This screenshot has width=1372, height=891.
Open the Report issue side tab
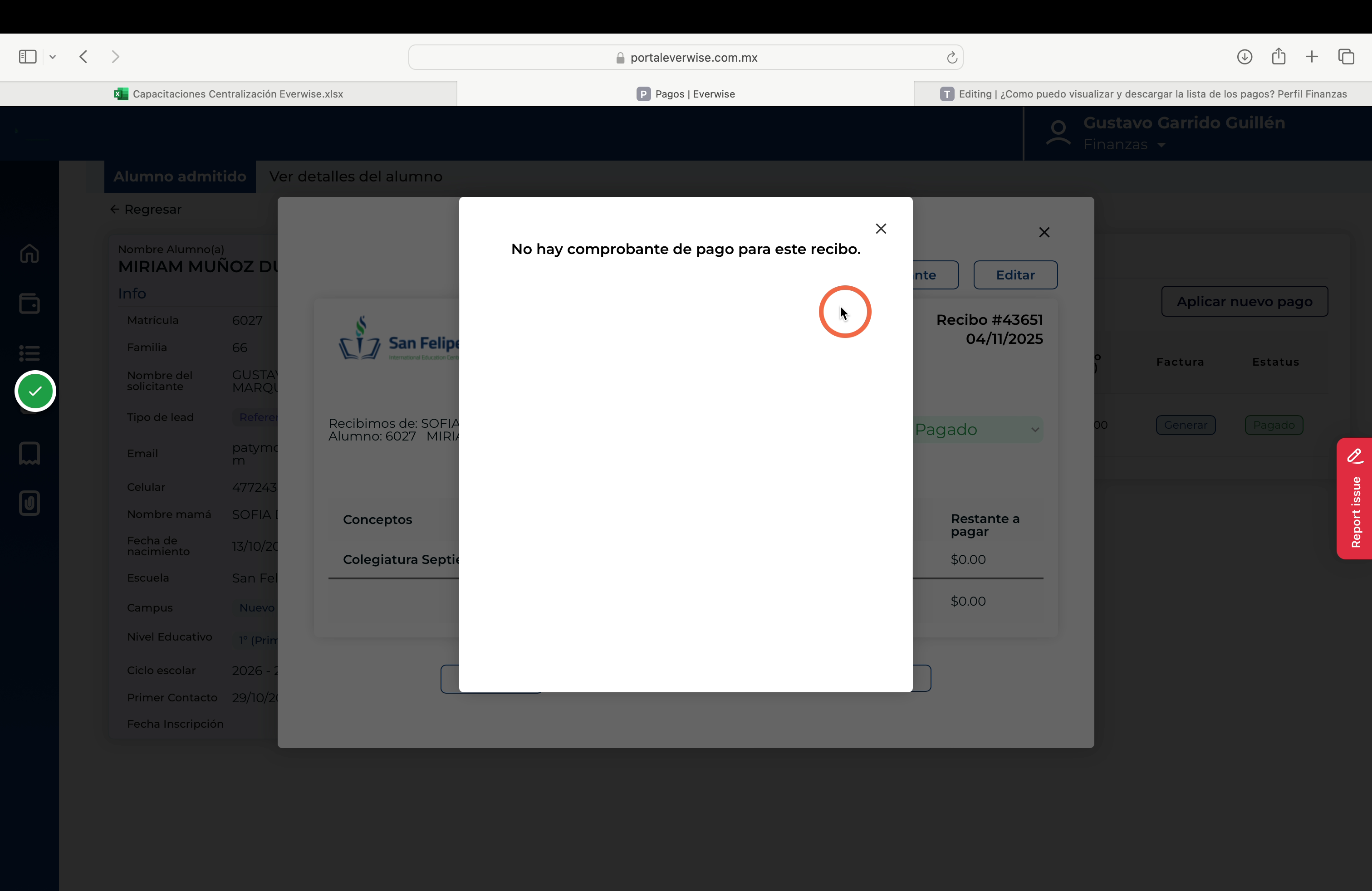[1355, 499]
